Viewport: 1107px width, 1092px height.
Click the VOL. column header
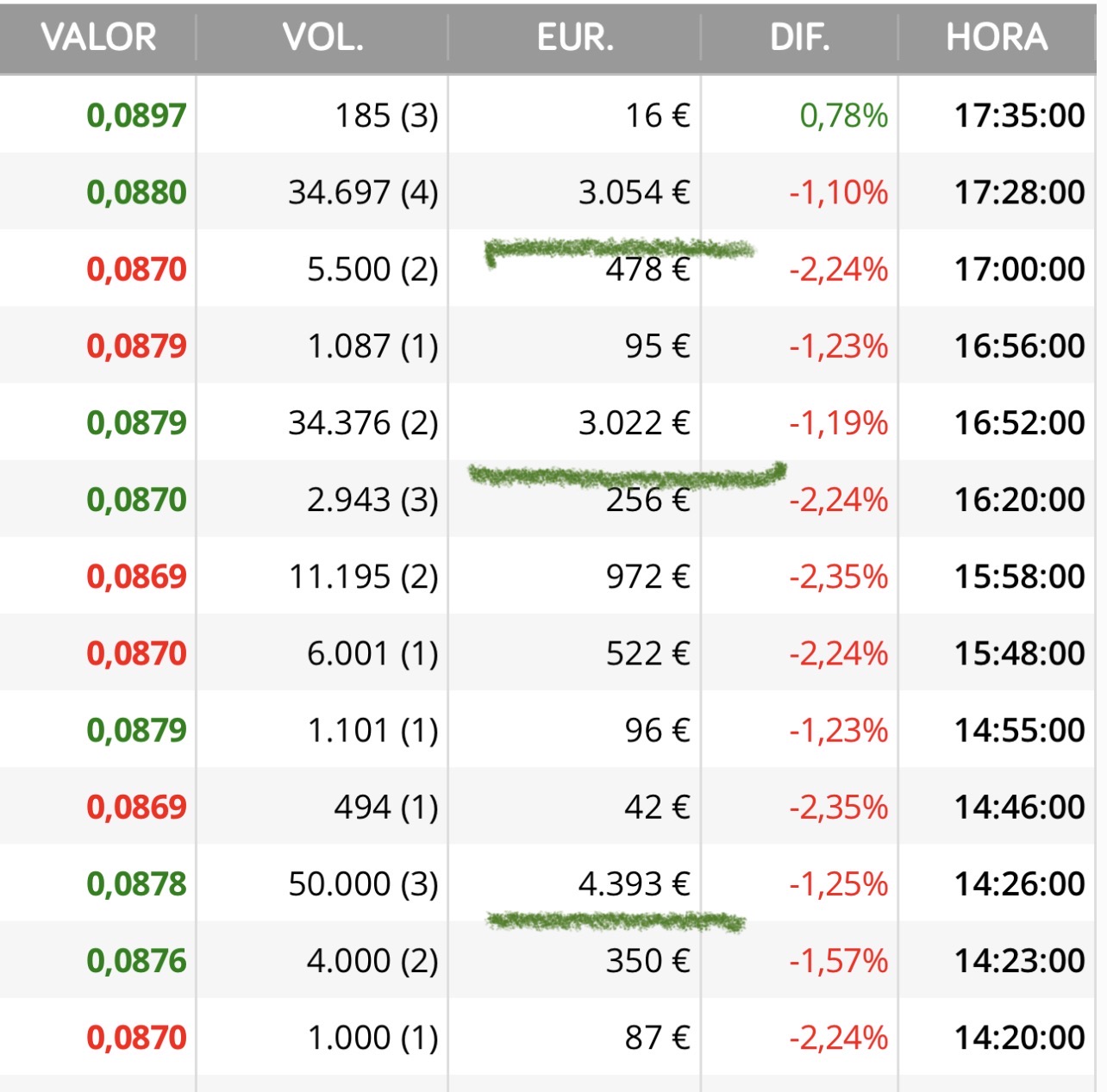[323, 38]
